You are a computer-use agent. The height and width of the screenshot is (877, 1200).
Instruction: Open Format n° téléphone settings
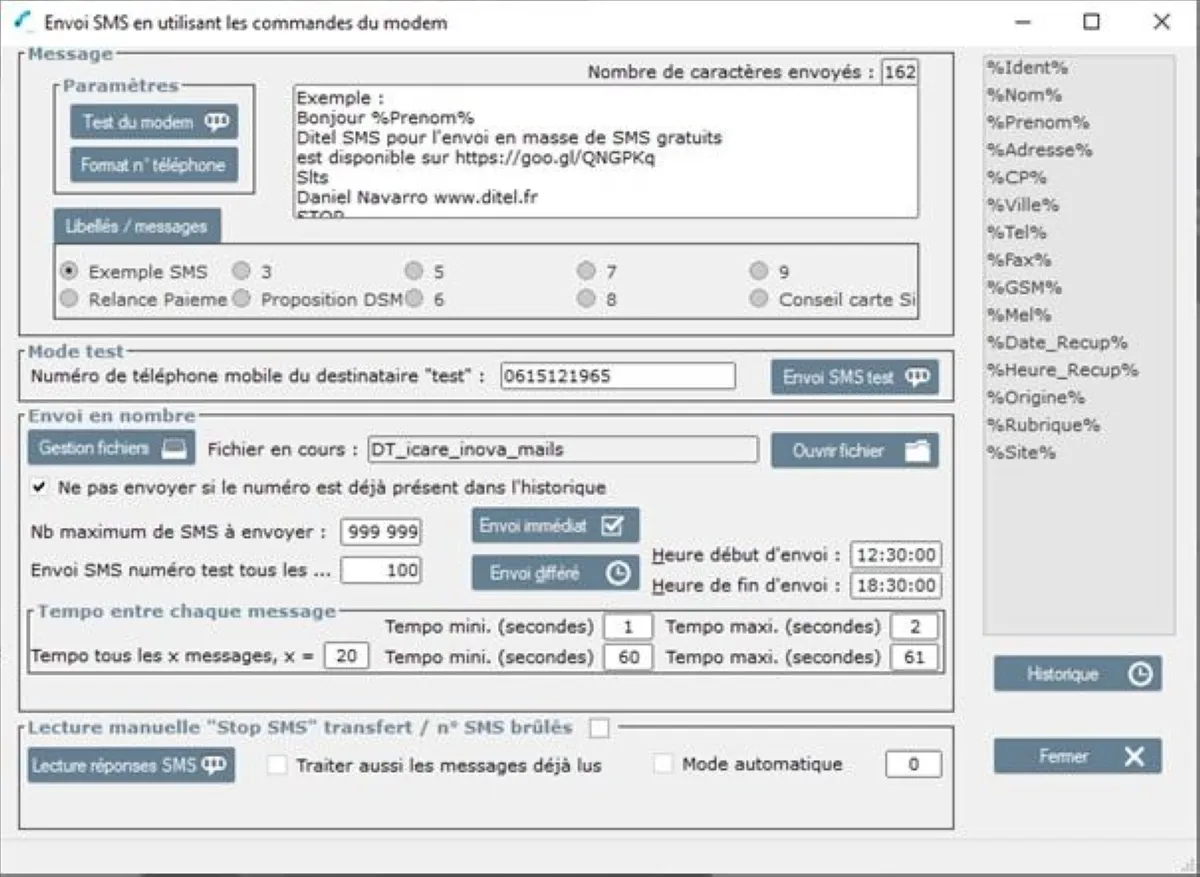tap(154, 165)
